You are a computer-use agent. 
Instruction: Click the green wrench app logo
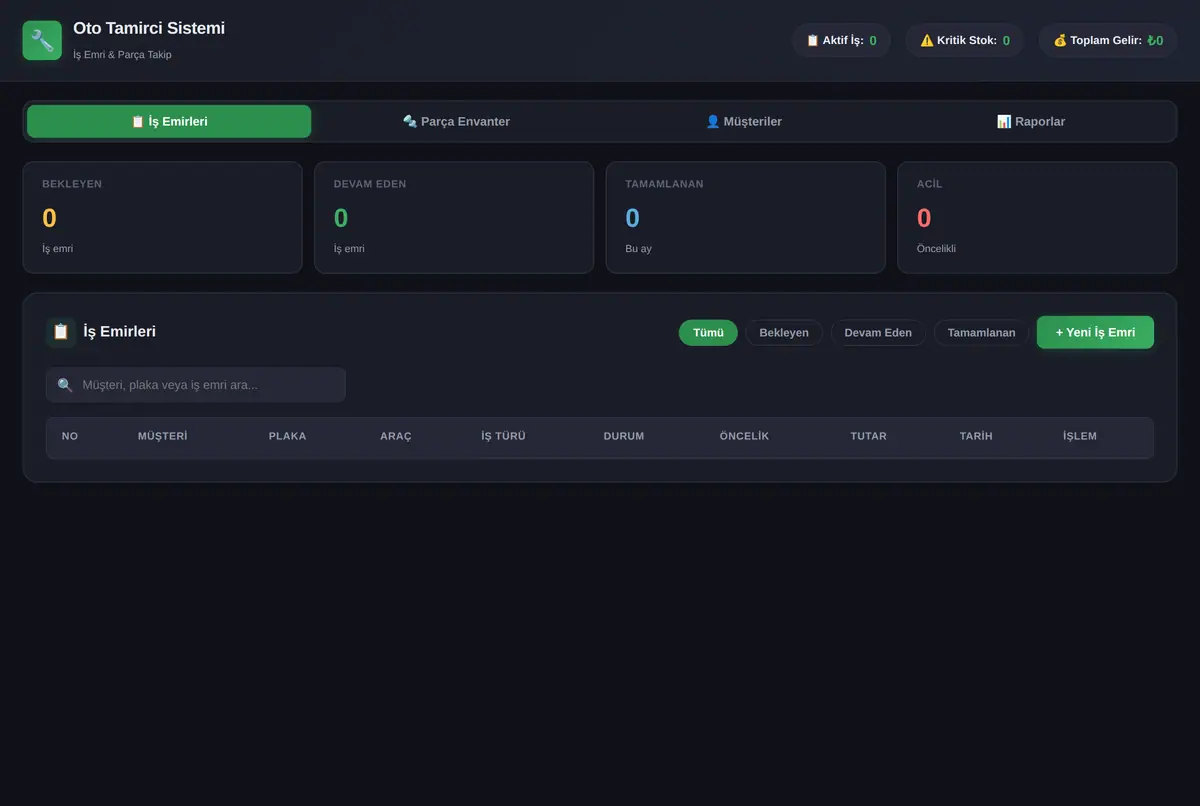42,40
